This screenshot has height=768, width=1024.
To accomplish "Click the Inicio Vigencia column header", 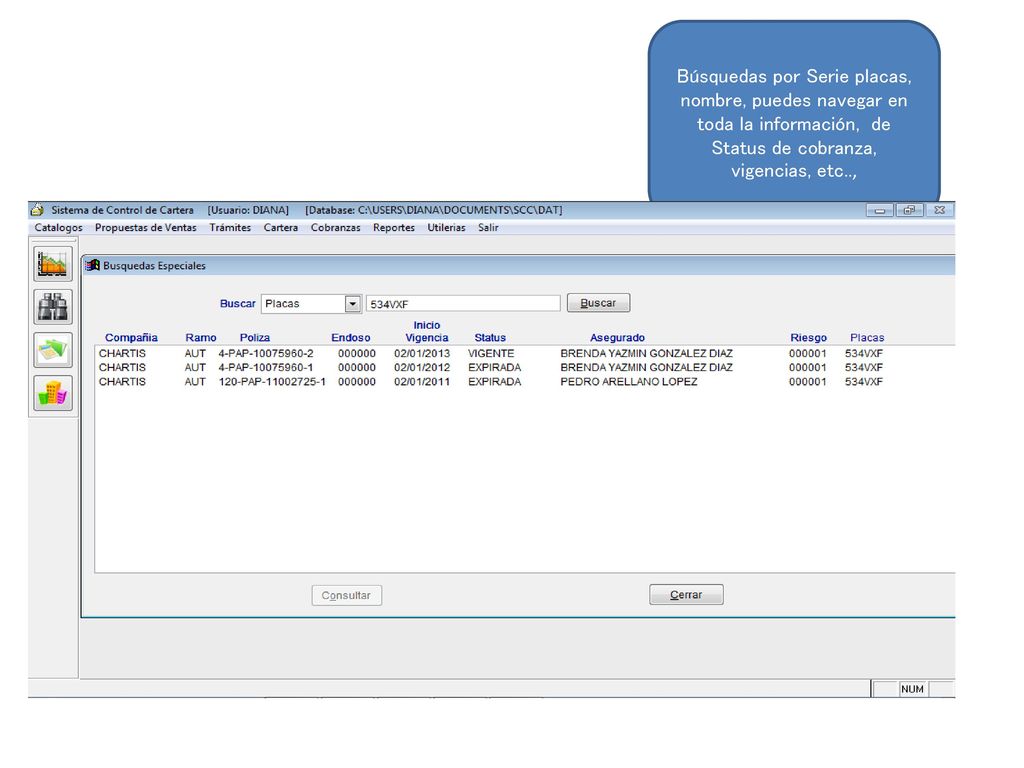I will click(427, 331).
